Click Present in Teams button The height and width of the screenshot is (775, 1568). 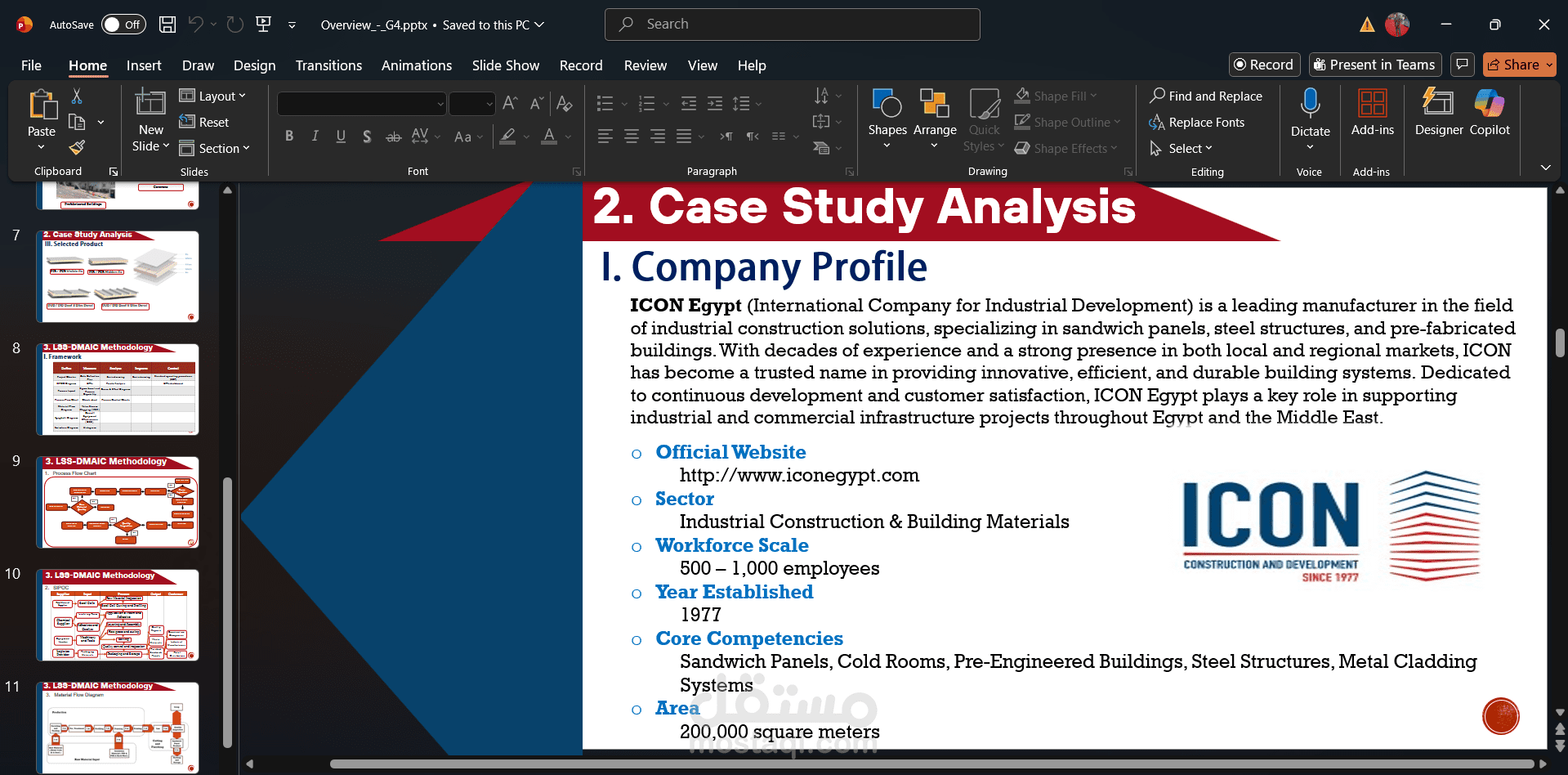[x=1375, y=65]
